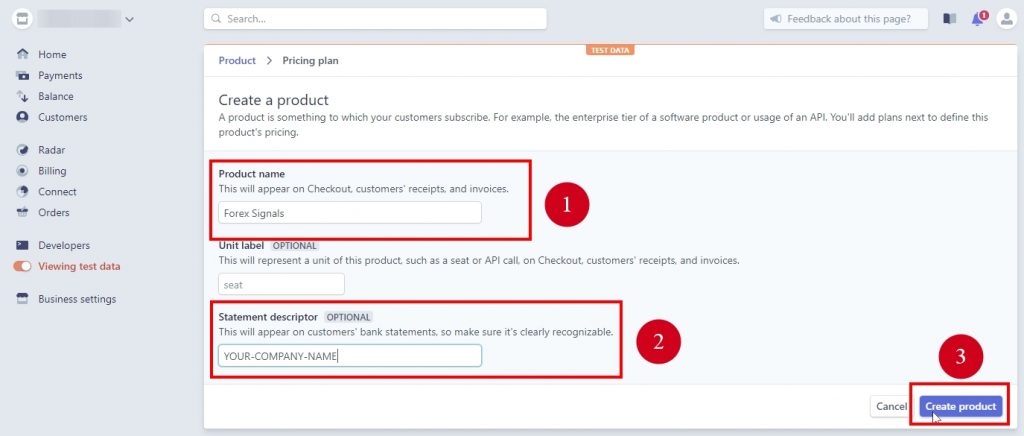The height and width of the screenshot is (436, 1024).
Task: Go to the Orders sidebar item
Action: [53, 212]
